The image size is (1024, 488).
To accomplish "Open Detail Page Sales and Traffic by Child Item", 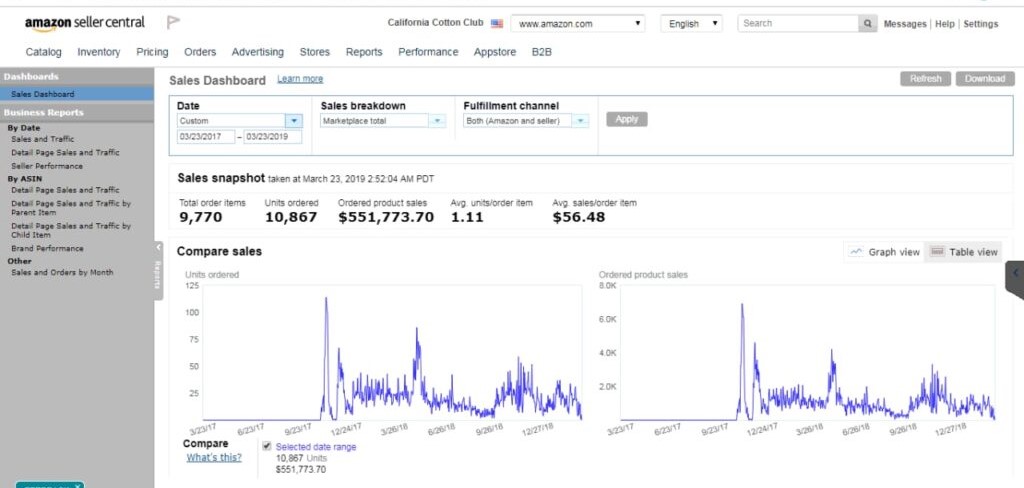I will click(71, 230).
